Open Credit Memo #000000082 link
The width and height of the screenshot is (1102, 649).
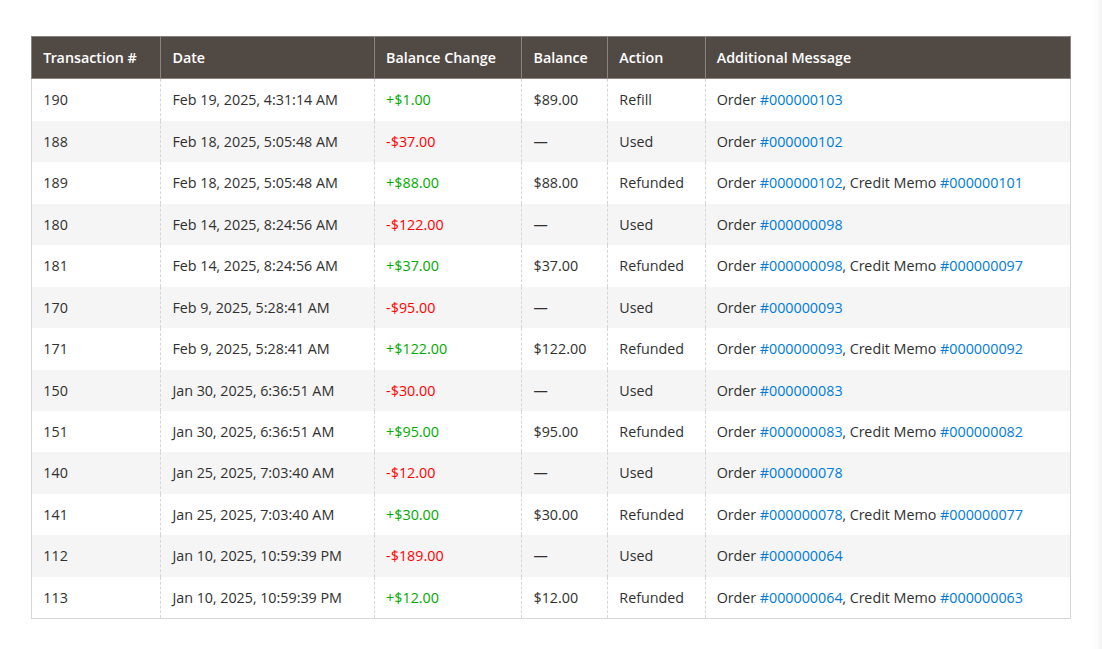[x=984, y=431]
